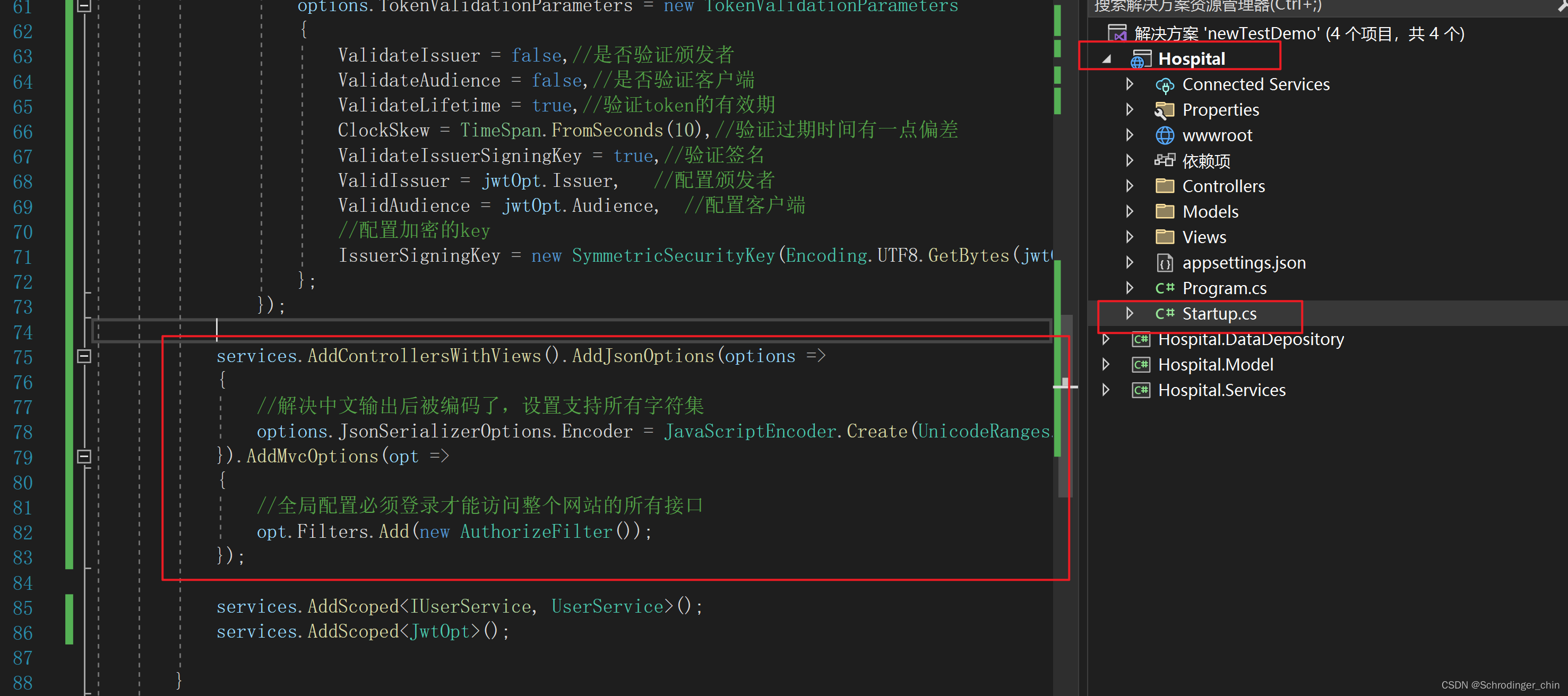Click the 依赖项 dependencies icon
This screenshot has height=696, width=1568.
point(1165,160)
